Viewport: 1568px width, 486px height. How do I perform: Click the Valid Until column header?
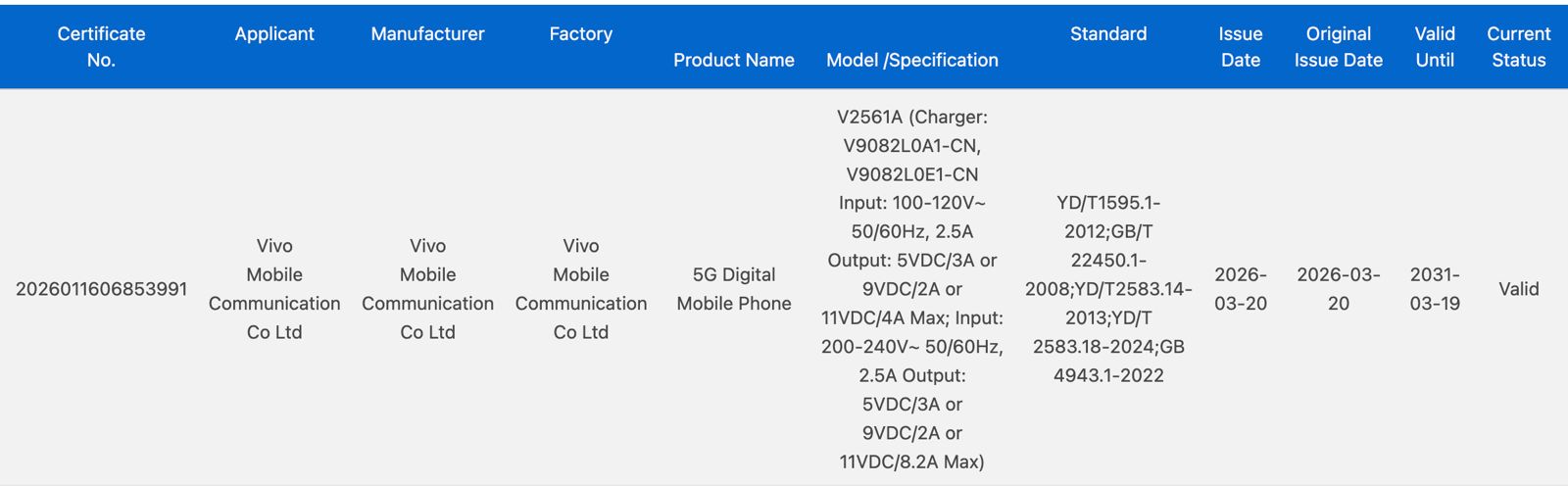(x=1435, y=47)
